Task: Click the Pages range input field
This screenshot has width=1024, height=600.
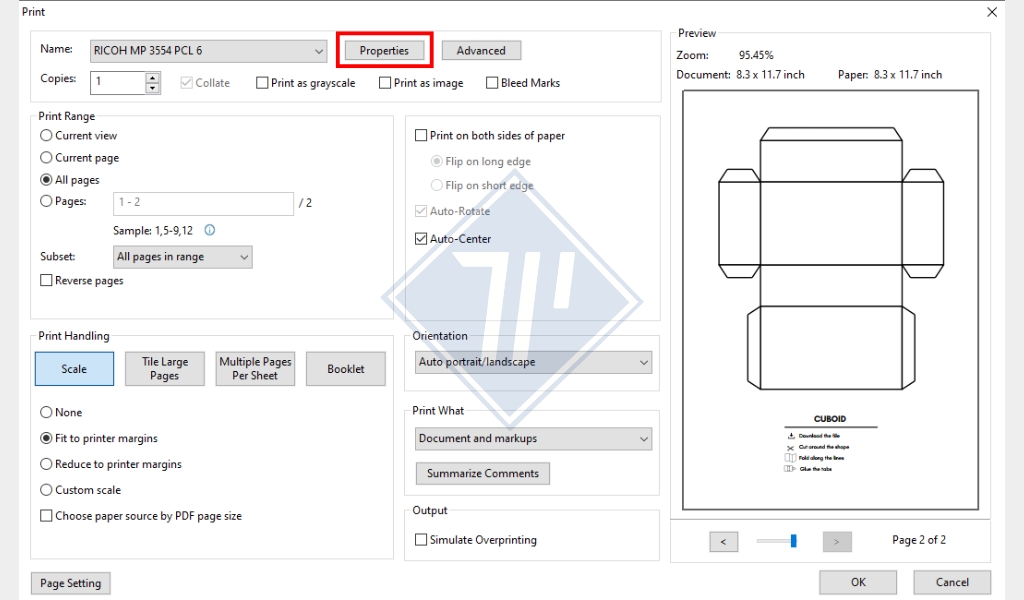Action: pyautogui.click(x=203, y=203)
